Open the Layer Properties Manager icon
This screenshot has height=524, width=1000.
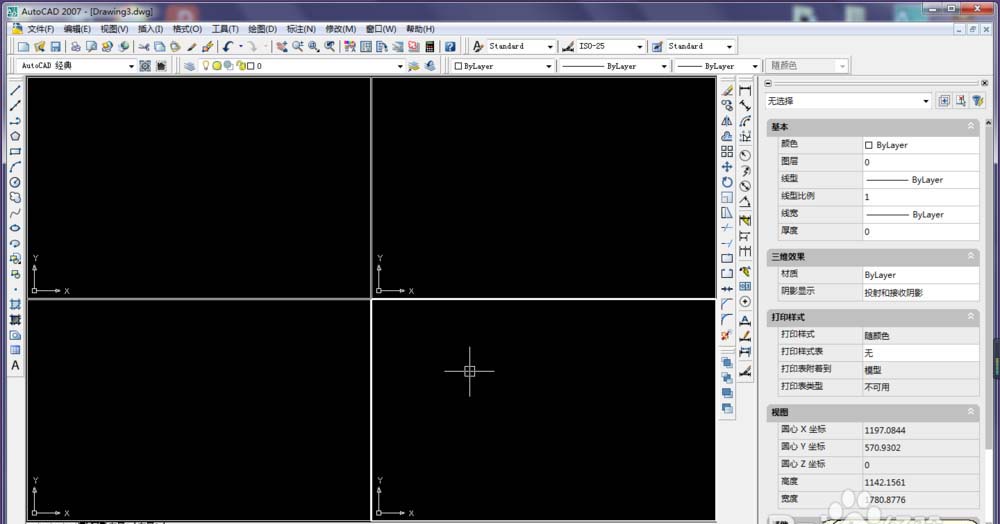[x=190, y=66]
